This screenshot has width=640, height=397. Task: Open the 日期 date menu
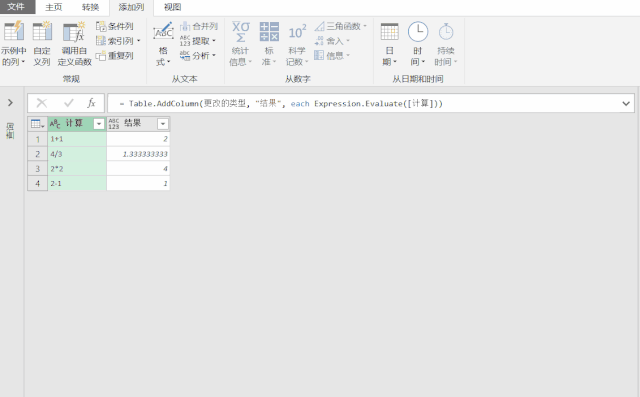(x=389, y=44)
